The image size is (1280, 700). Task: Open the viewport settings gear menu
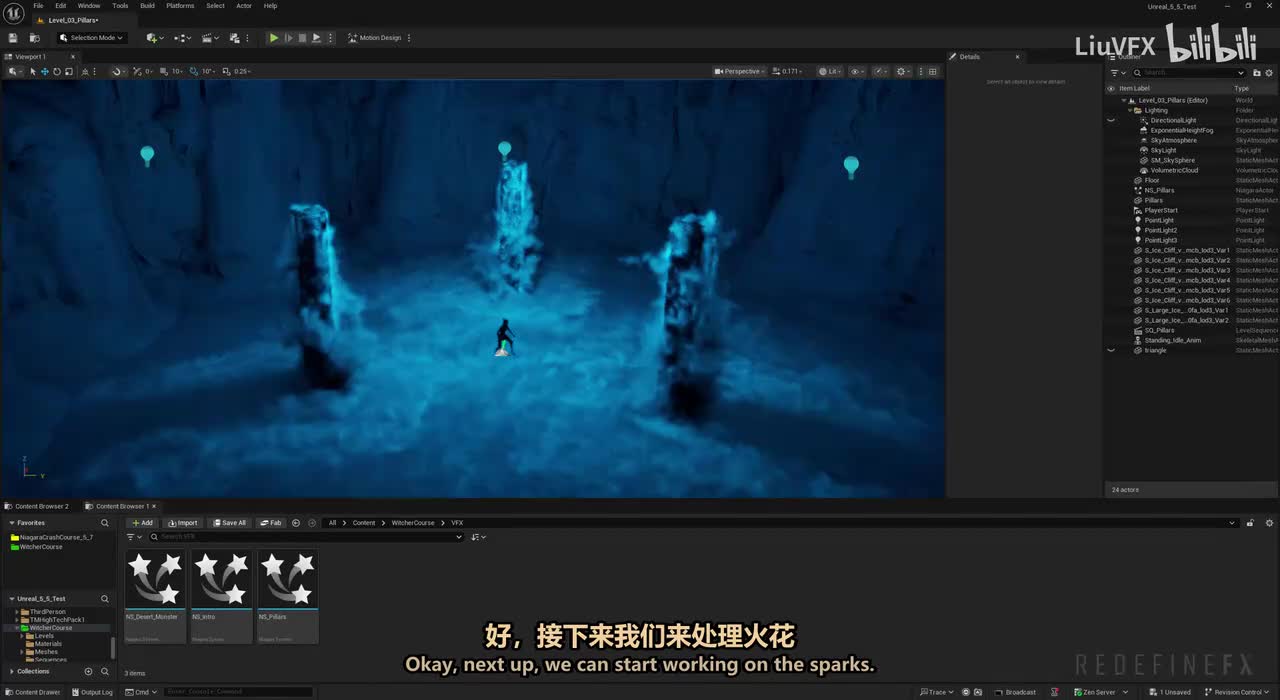click(x=904, y=71)
